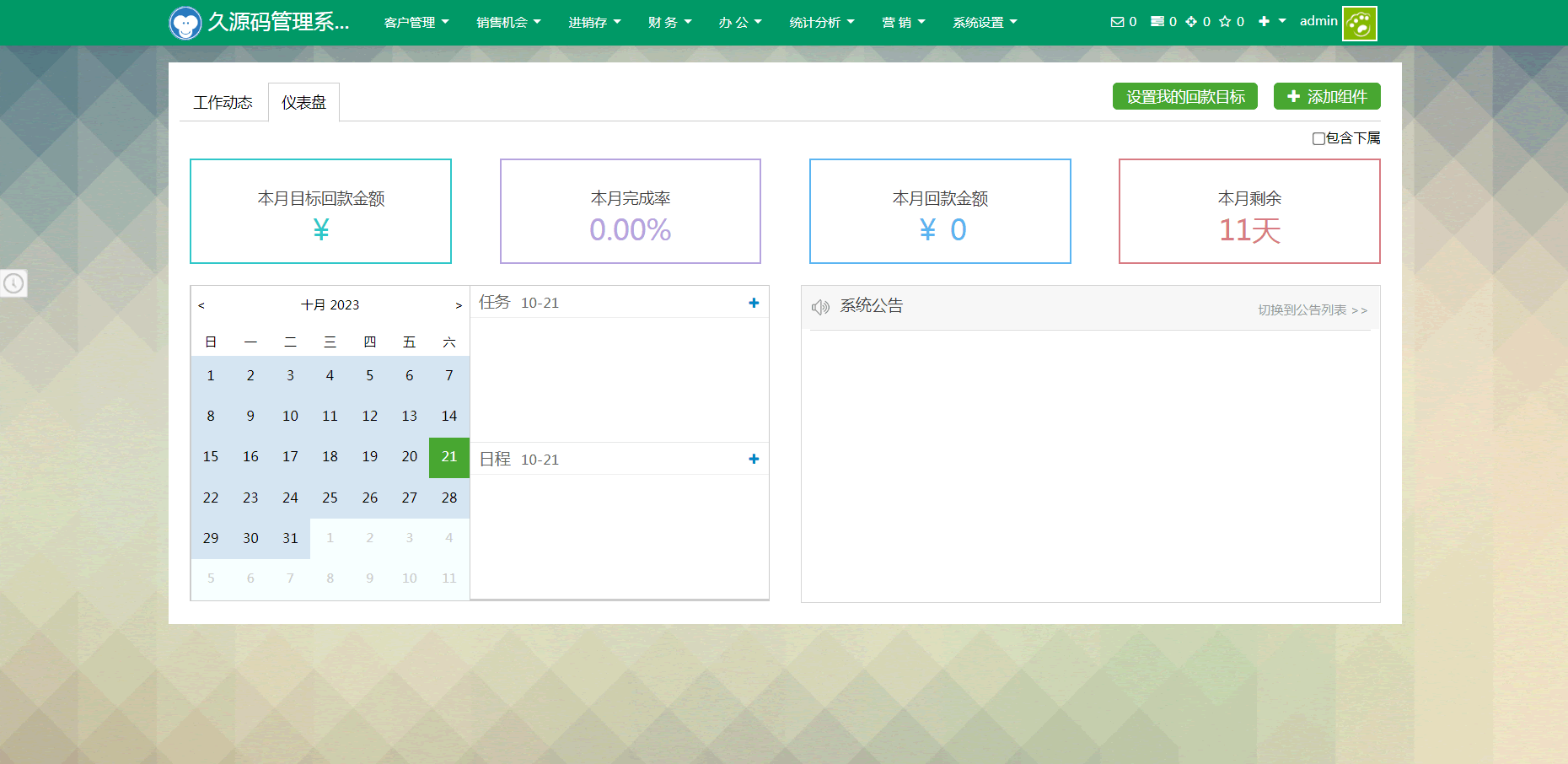This screenshot has width=1568, height=764.
Task: Go to next month in the calendar
Action: tap(459, 305)
